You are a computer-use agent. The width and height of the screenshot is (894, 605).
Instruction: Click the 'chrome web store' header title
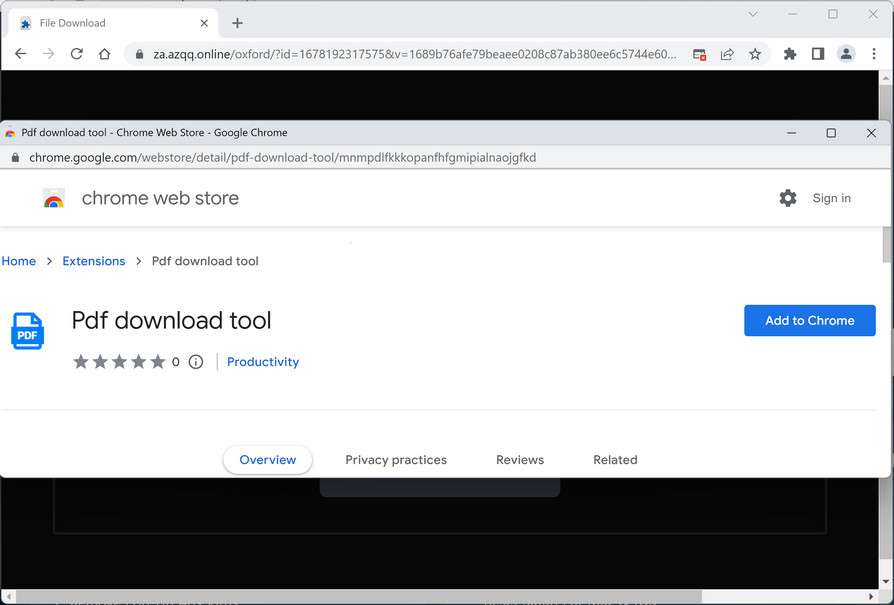[160, 198]
